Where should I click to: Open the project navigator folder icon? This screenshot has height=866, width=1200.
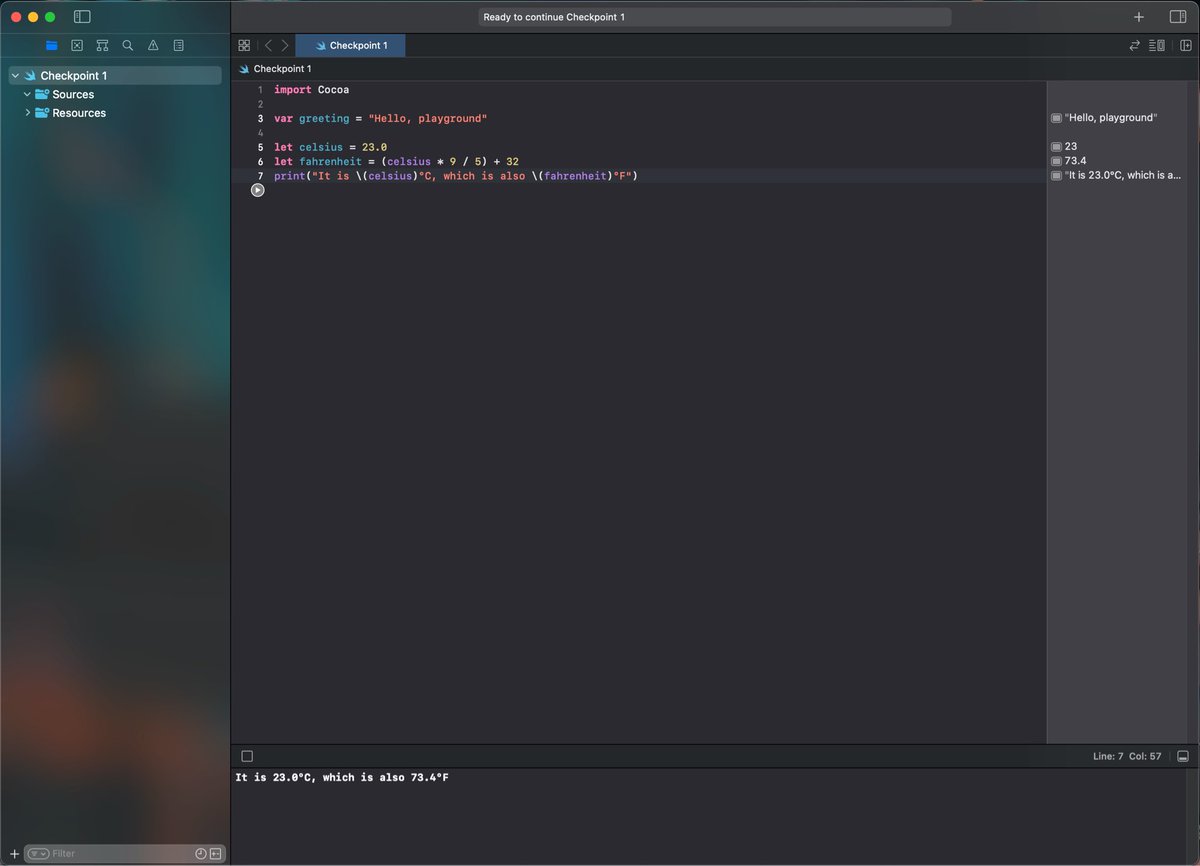51,45
